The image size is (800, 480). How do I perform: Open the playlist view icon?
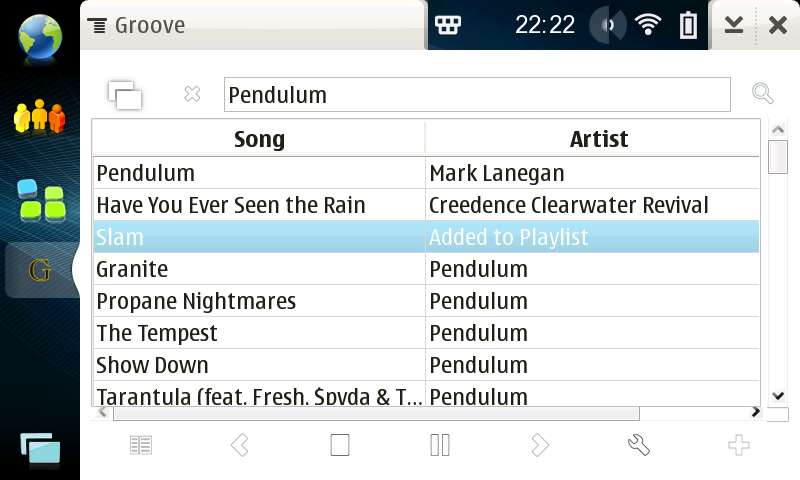pyautogui.click(x=141, y=445)
